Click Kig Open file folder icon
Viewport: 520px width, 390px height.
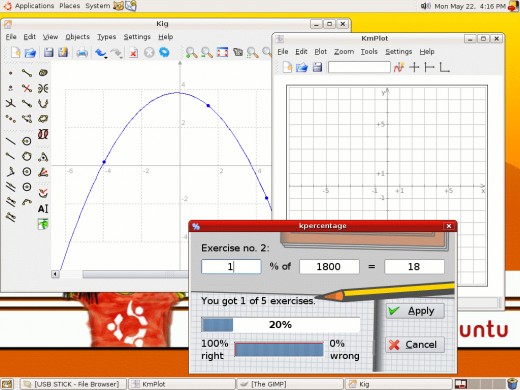pos(30,52)
